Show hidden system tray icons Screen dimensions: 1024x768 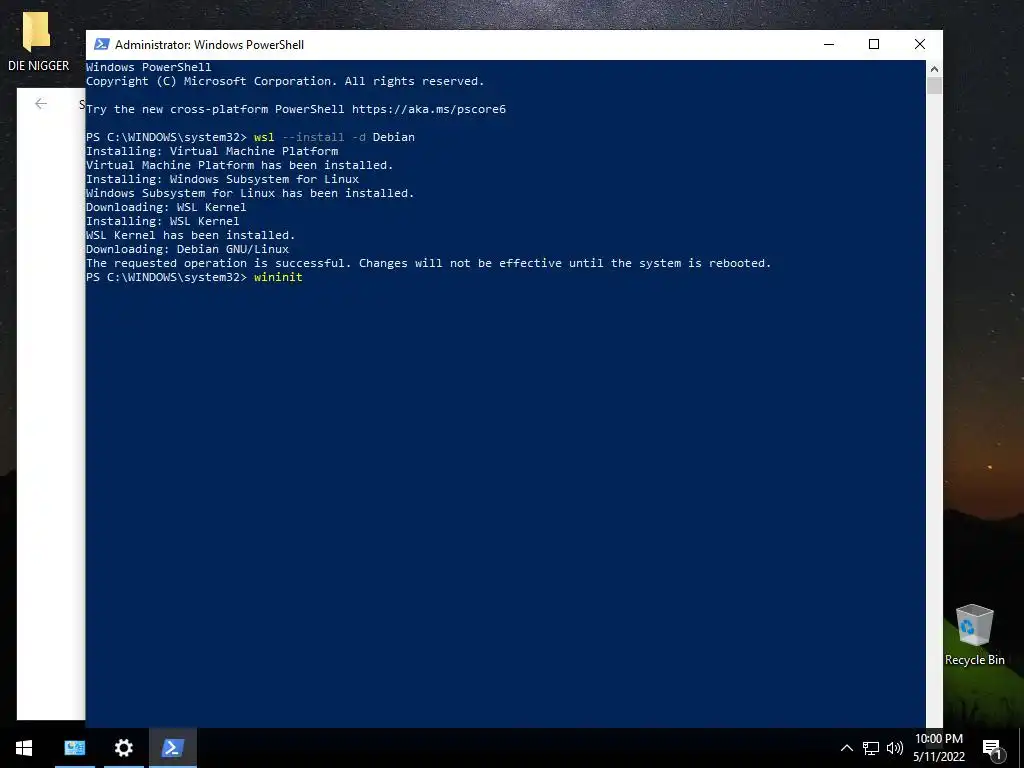(x=846, y=748)
